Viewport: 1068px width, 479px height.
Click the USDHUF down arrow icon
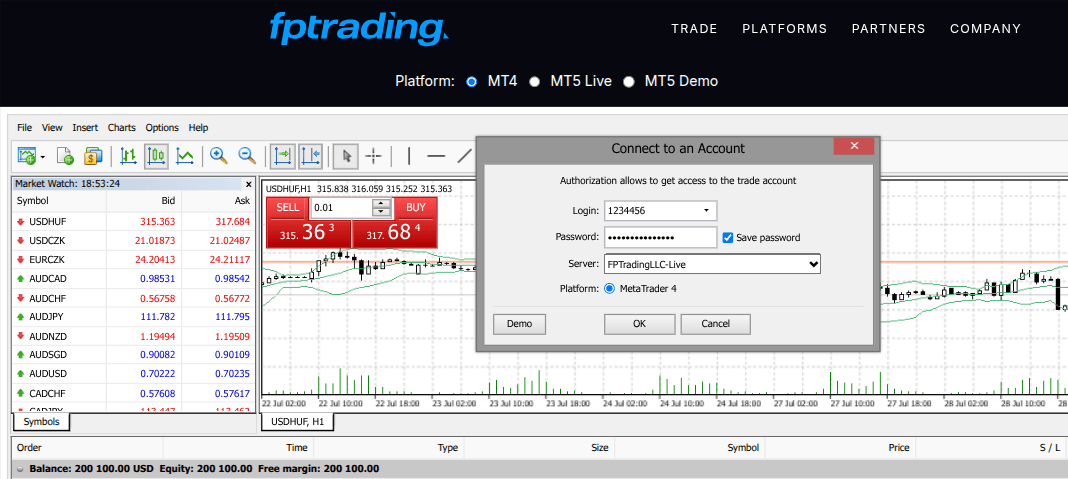pos(20,221)
